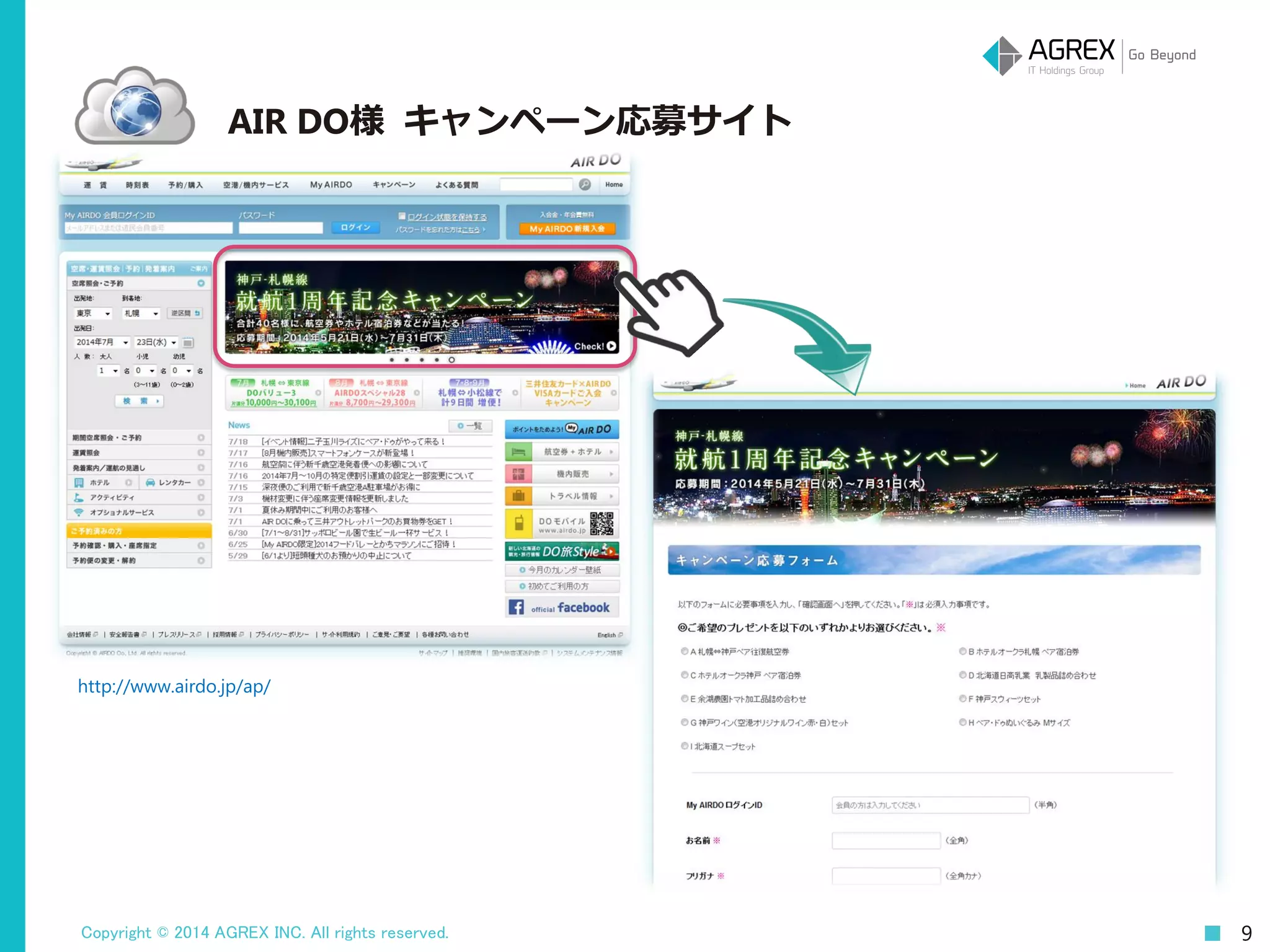This screenshot has width=1270, height=952.
Task: Expand 運賃照会 sidebar item
Action: [x=139, y=452]
